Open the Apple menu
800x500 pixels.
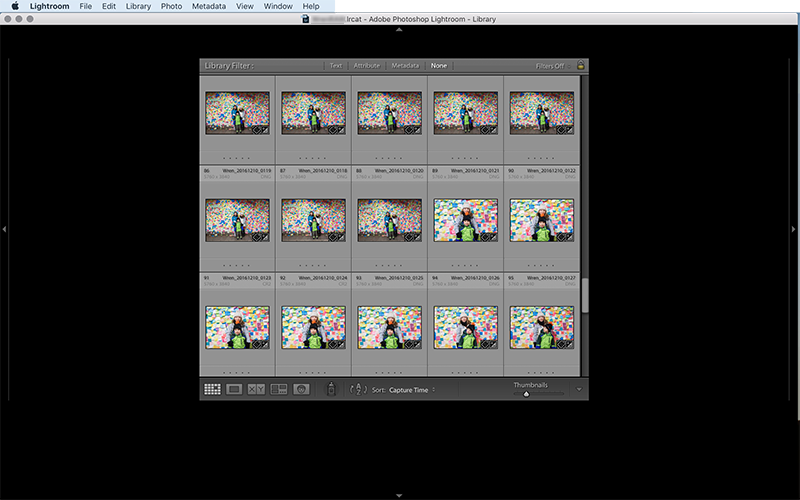15,6
